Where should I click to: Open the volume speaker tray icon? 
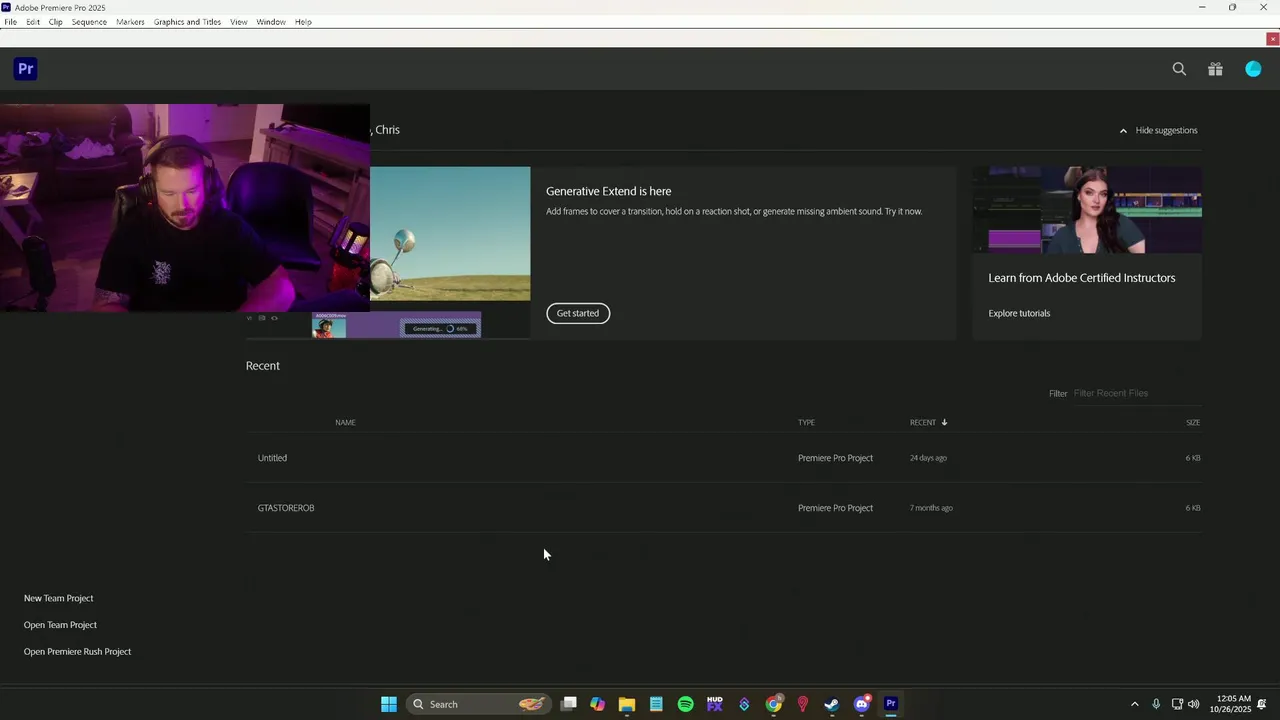click(1193, 704)
